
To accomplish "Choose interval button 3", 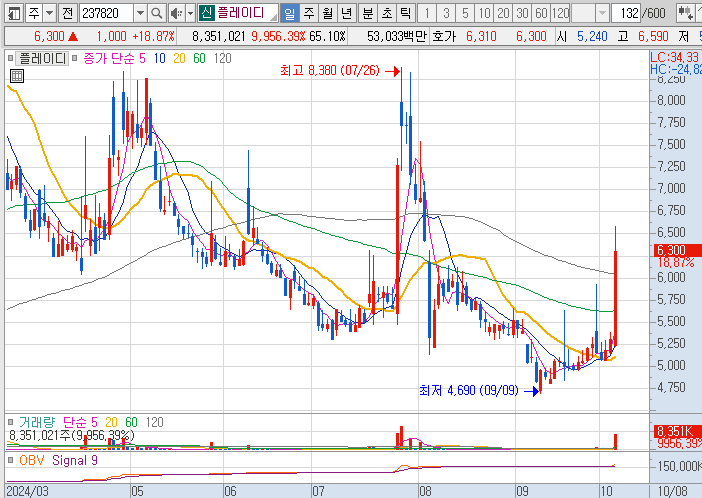I will pyautogui.click(x=446, y=13).
